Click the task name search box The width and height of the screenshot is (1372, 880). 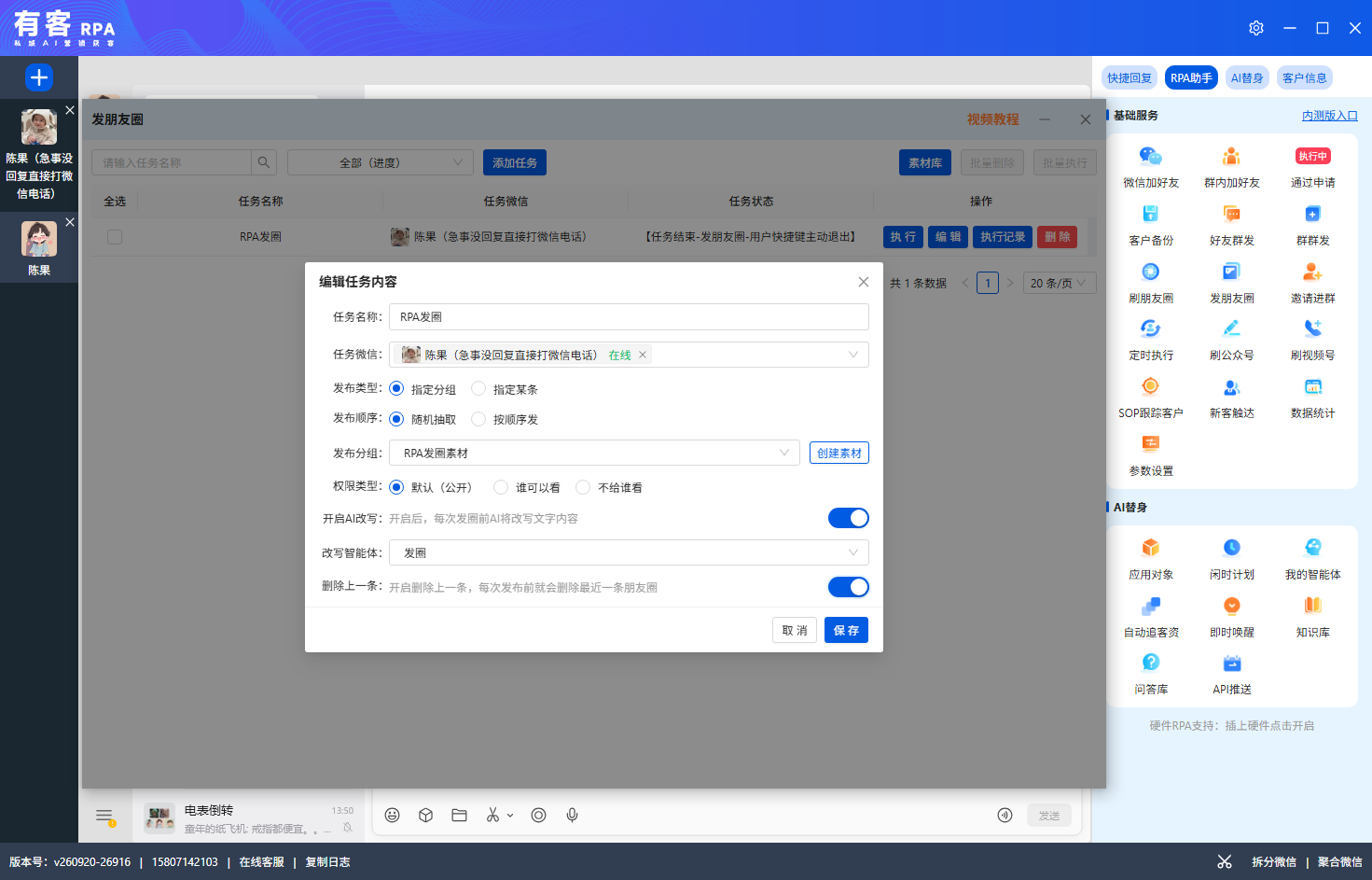172,162
